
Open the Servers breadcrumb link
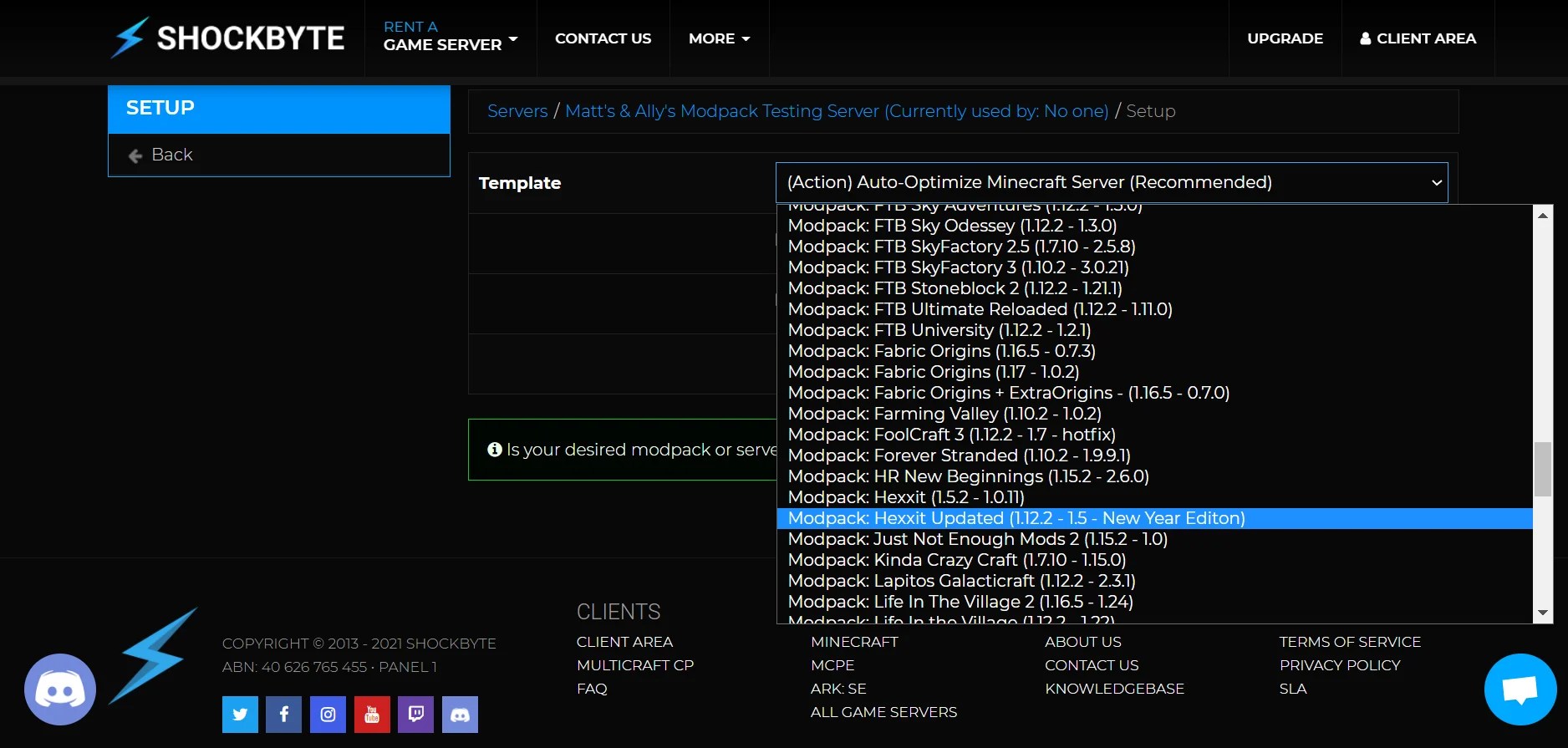pos(517,111)
